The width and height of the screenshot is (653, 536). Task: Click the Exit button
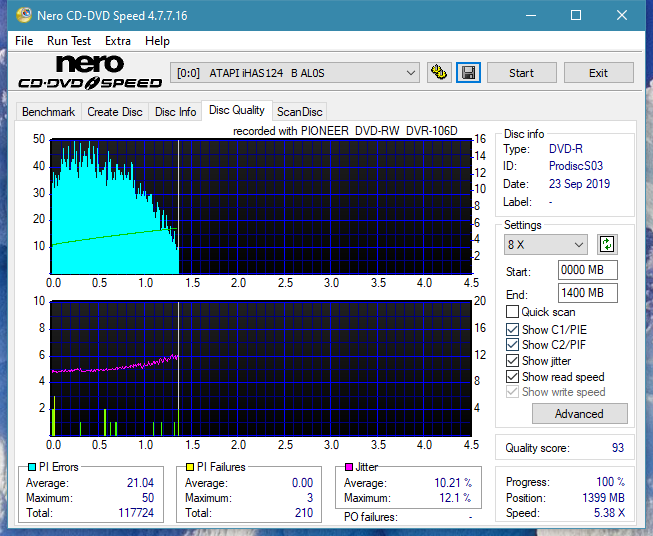pos(598,73)
